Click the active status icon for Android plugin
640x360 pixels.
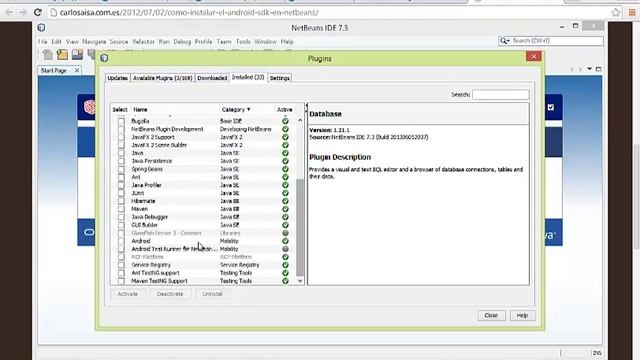click(285, 241)
